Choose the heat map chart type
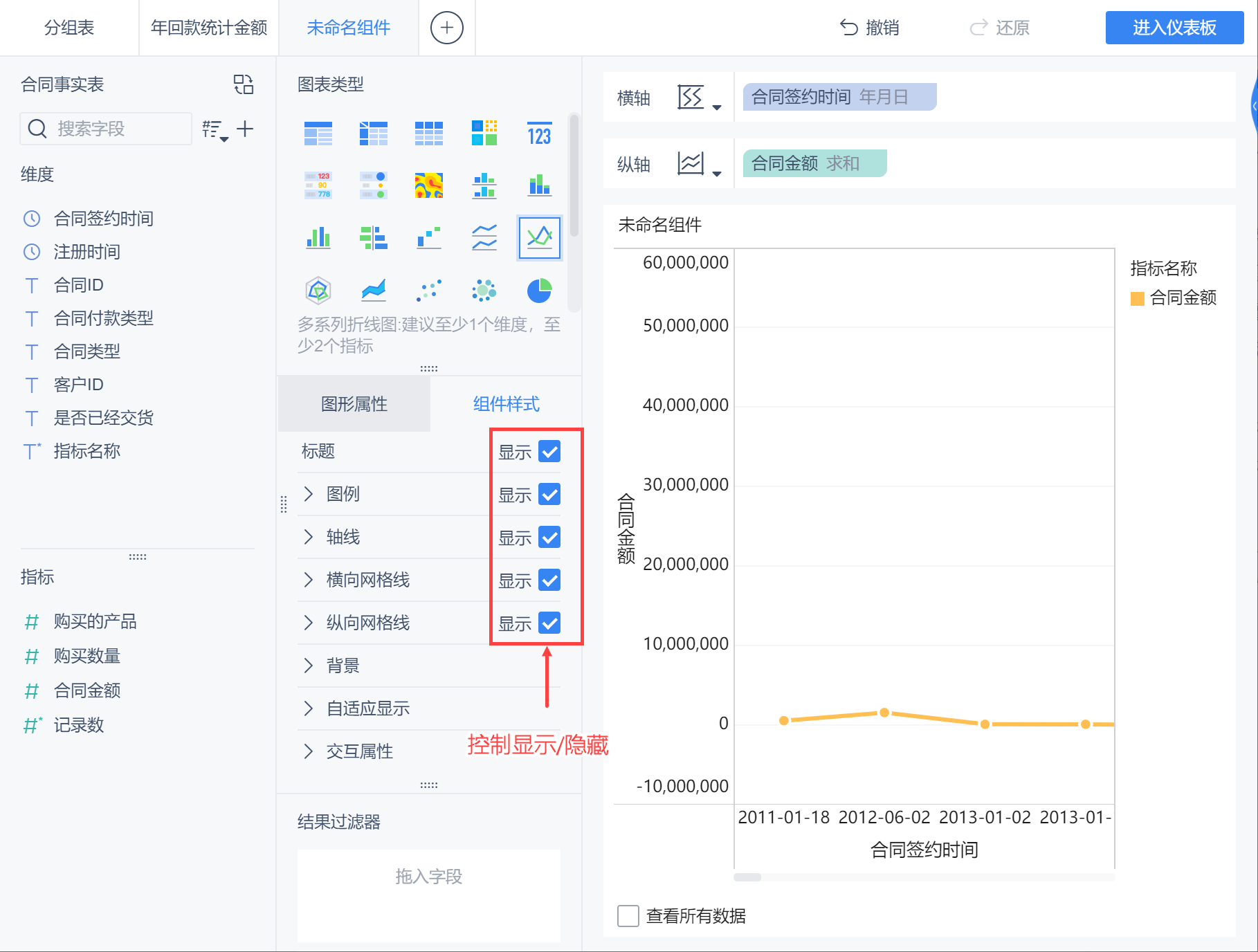1258x952 pixels. tap(429, 185)
